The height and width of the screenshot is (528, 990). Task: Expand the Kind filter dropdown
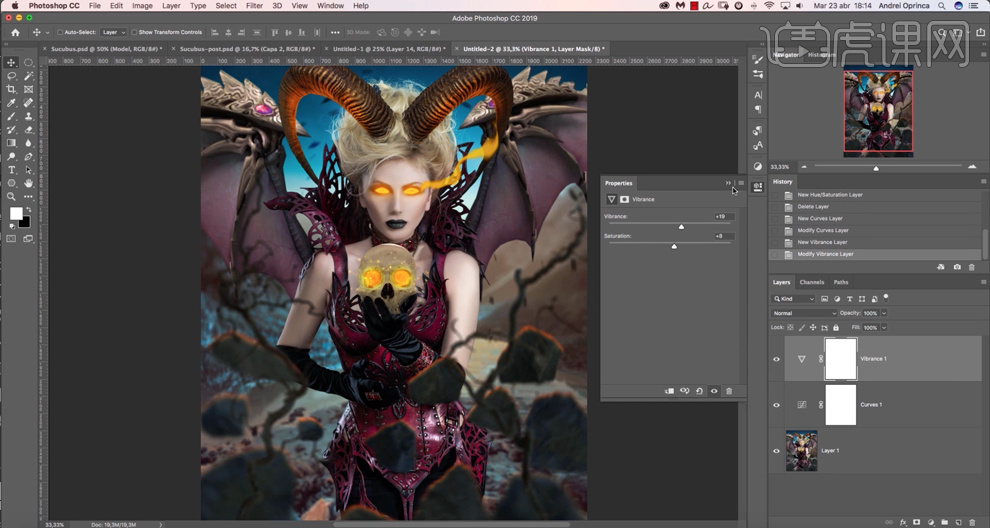pos(793,299)
